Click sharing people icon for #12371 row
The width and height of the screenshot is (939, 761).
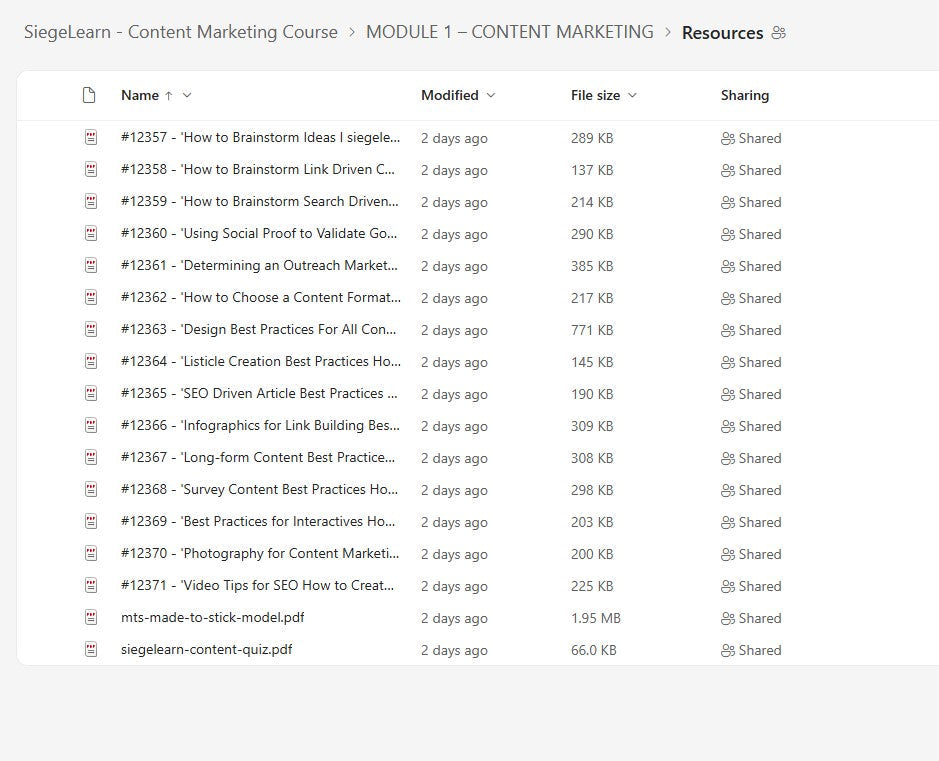click(728, 587)
